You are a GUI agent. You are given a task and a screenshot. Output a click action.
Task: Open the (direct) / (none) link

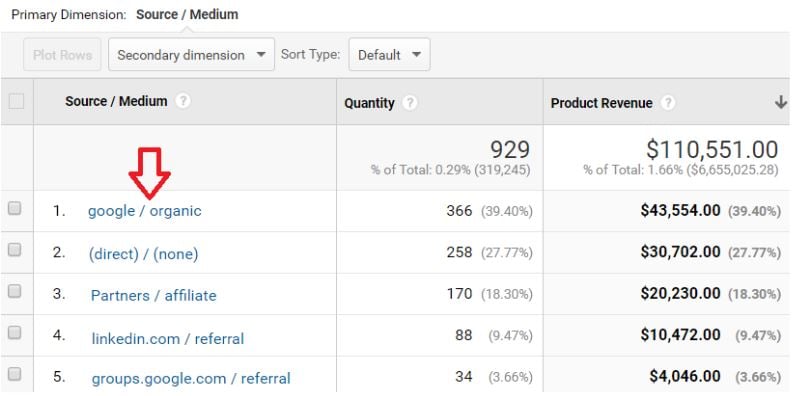(143, 253)
